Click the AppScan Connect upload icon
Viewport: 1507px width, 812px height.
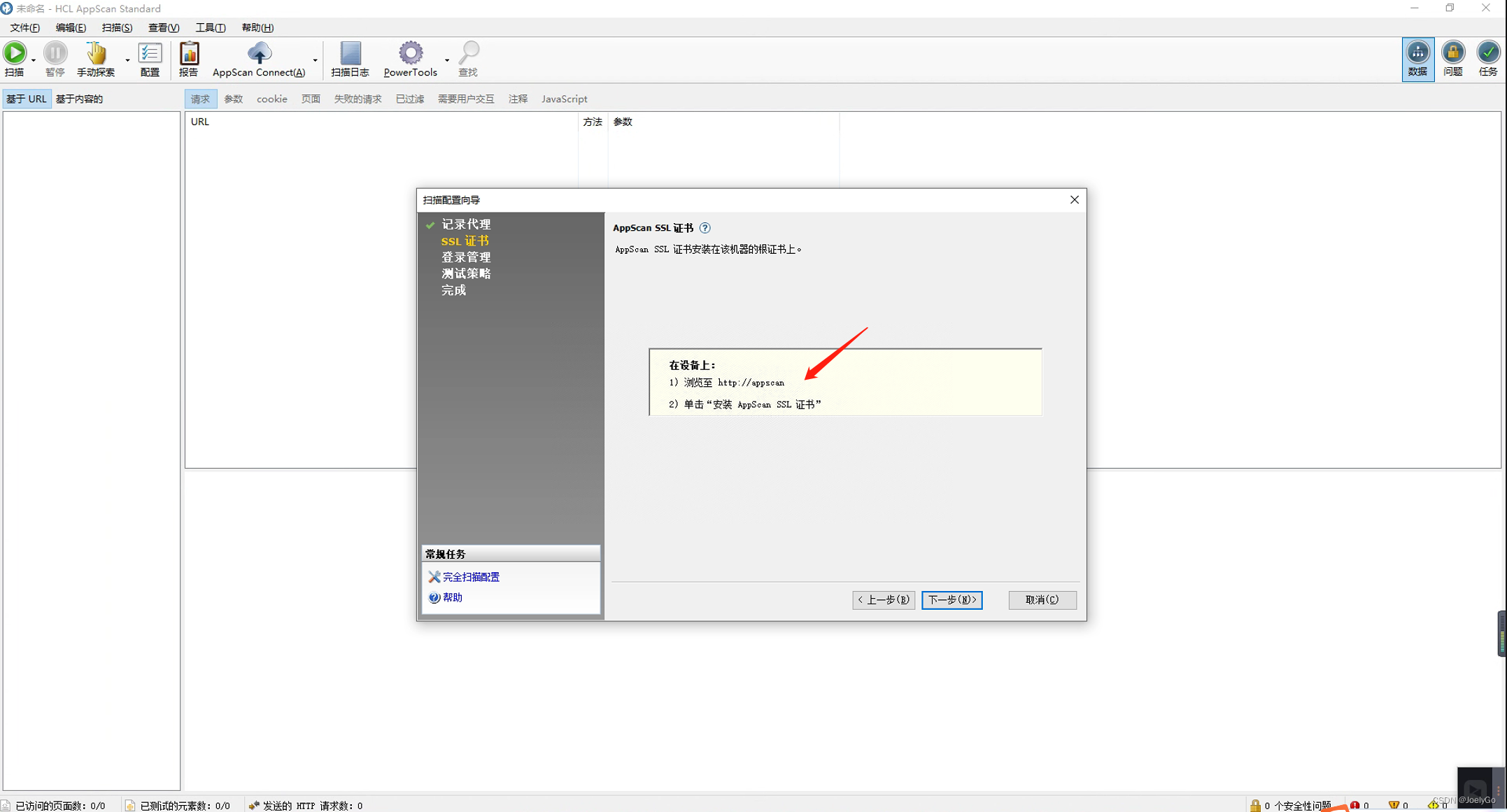(x=260, y=52)
